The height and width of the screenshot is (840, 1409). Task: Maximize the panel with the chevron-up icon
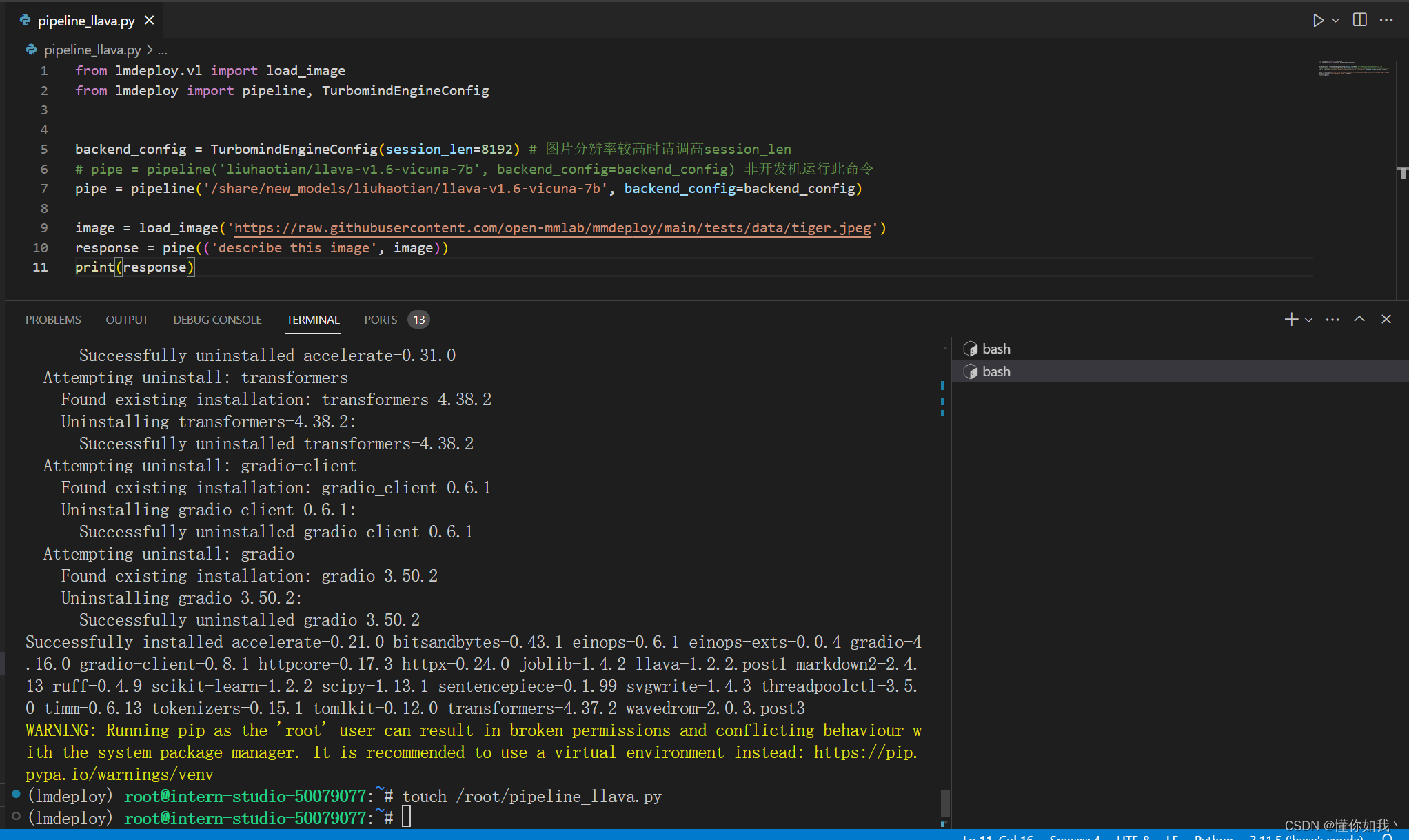[1359, 319]
